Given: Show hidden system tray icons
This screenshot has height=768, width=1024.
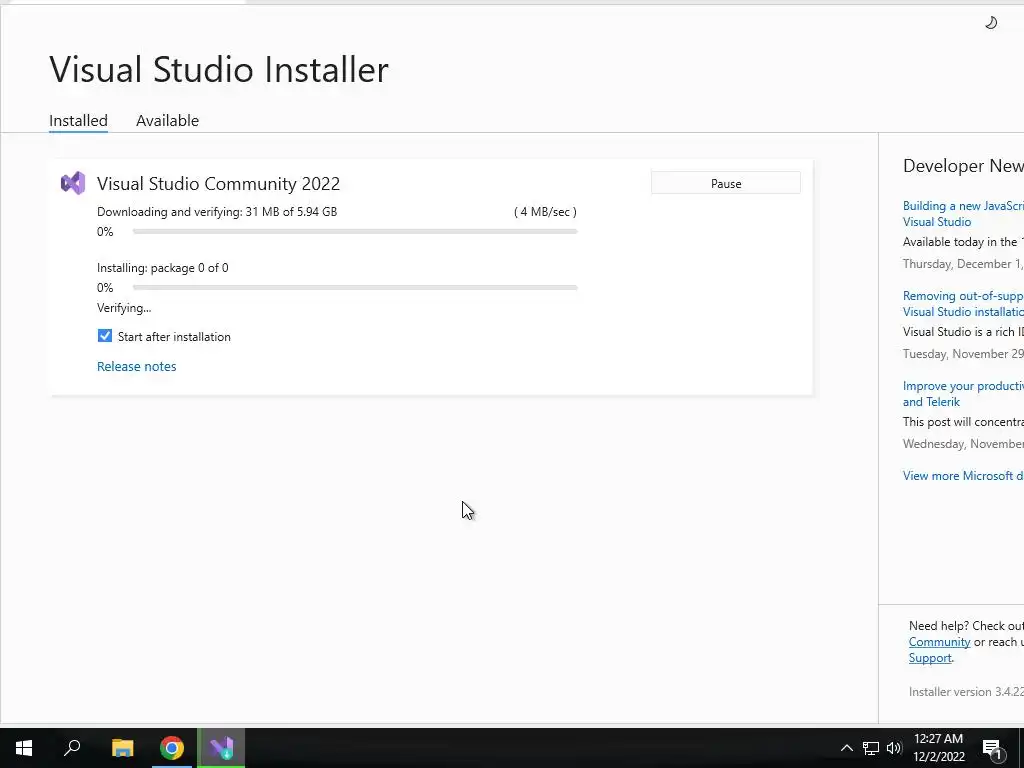Looking at the screenshot, I should pyautogui.click(x=846, y=748).
